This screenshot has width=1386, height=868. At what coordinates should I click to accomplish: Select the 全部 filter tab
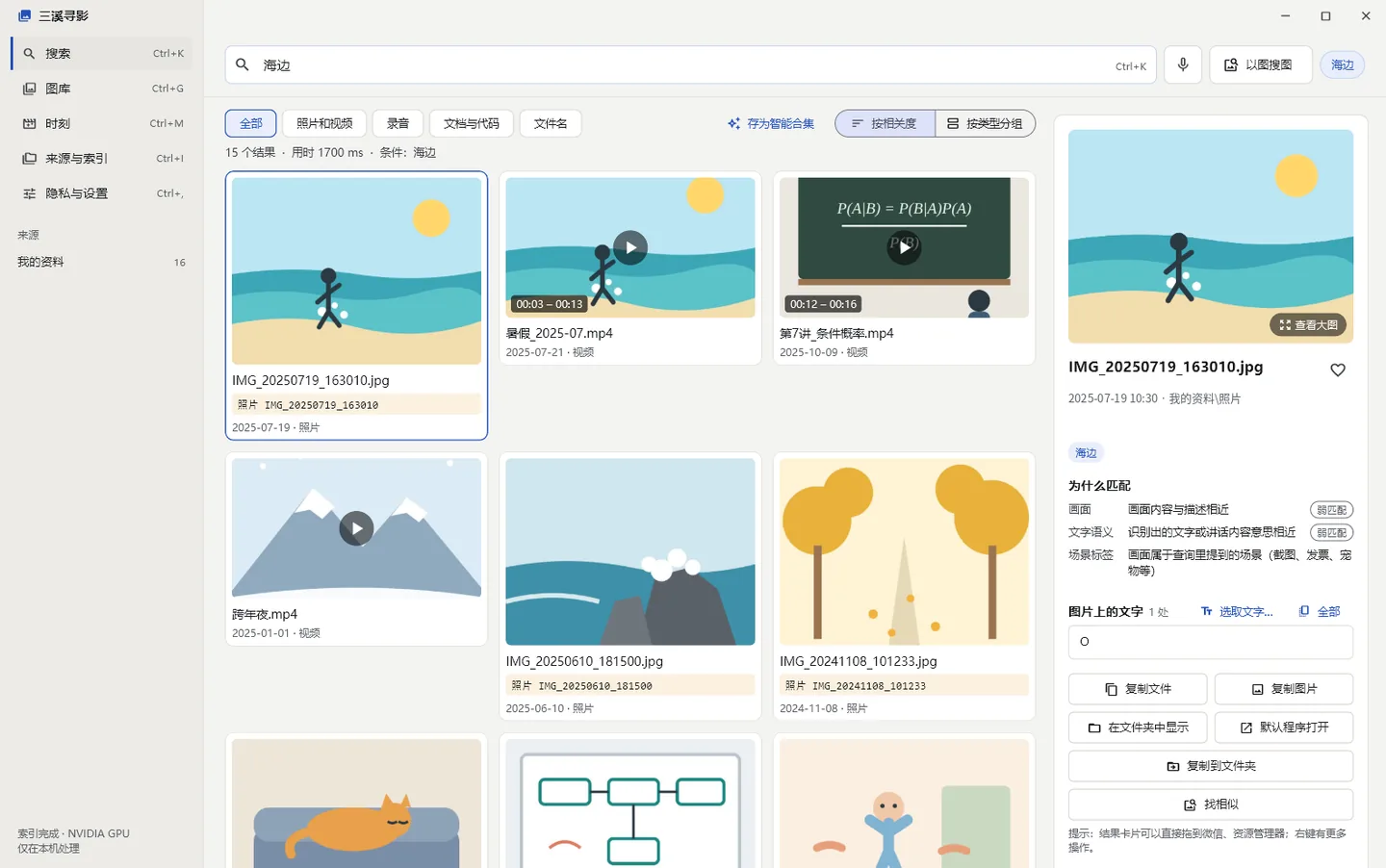click(x=251, y=123)
